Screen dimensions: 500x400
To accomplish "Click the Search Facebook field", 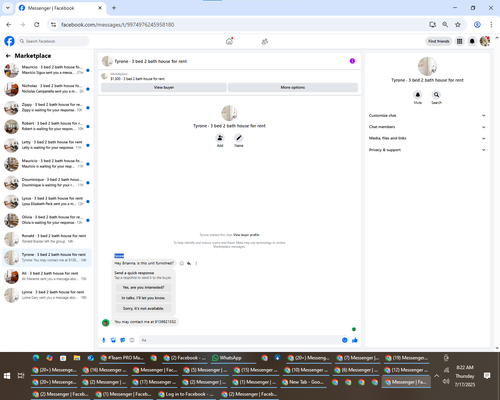I will [53, 41].
